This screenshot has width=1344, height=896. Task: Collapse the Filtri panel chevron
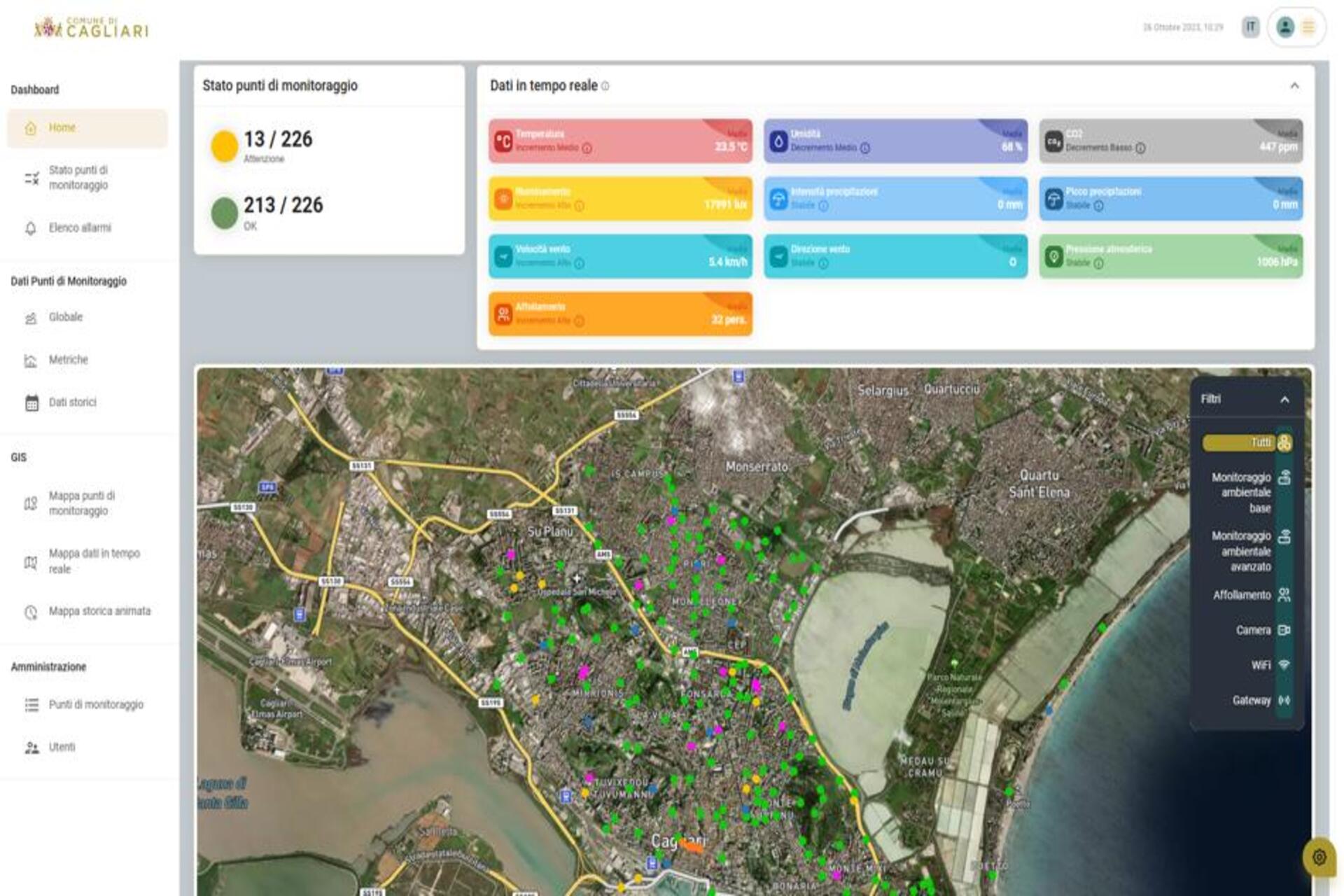[x=1284, y=400]
